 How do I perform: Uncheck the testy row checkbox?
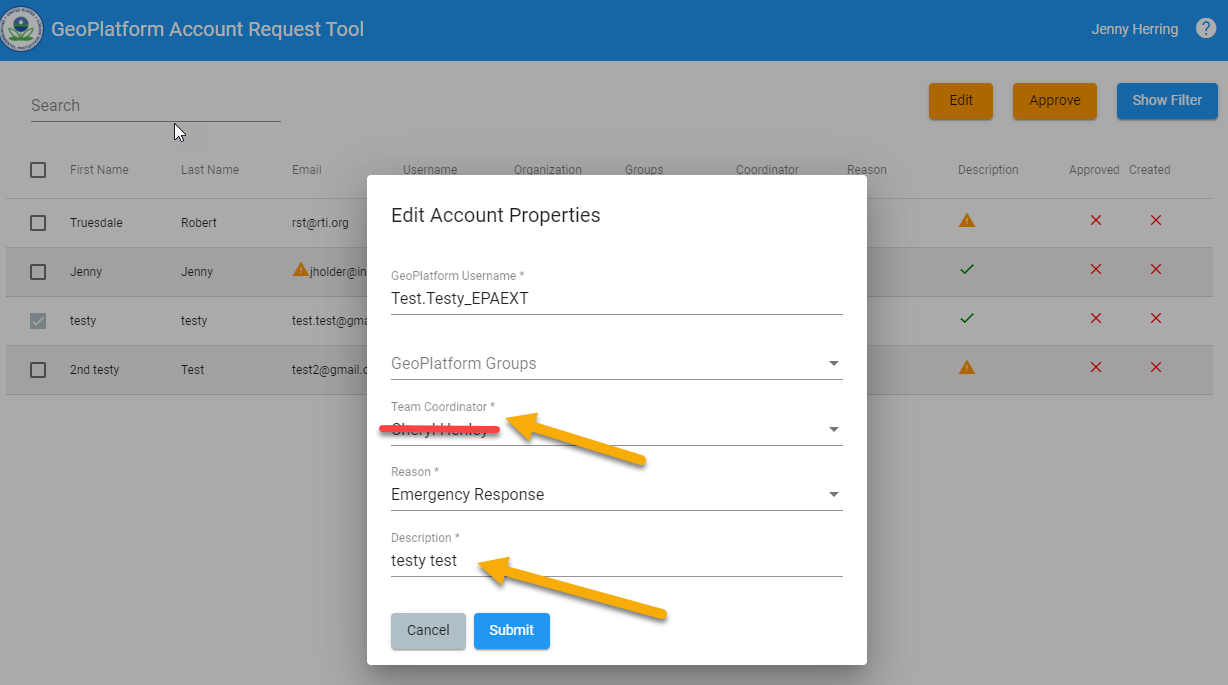click(x=38, y=320)
